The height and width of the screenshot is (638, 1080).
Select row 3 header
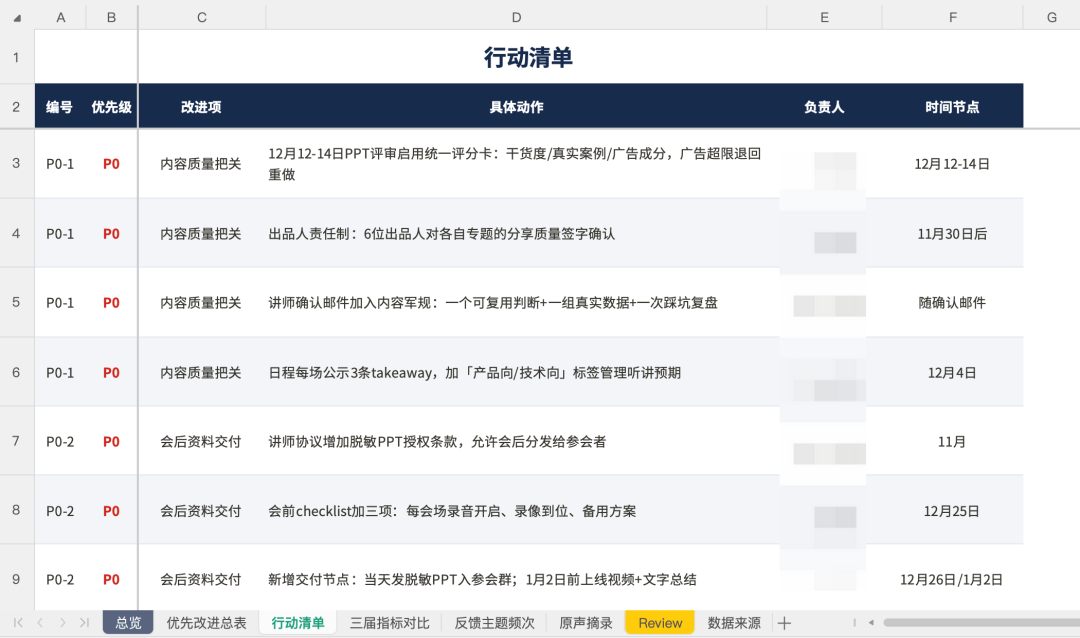pyautogui.click(x=17, y=163)
